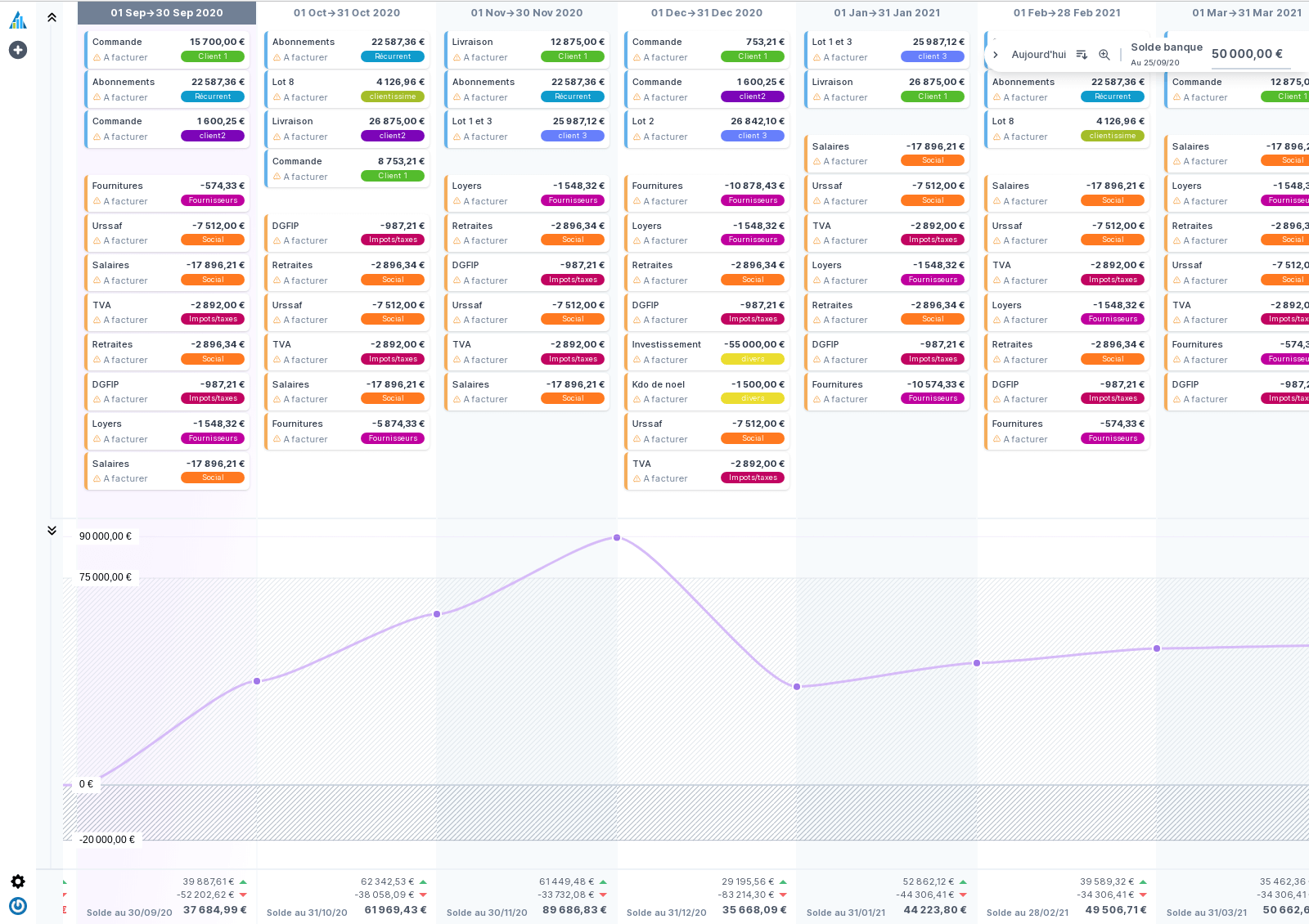Open the October Commande 8 753,21 € card
The image size is (1309, 924).
click(x=348, y=168)
